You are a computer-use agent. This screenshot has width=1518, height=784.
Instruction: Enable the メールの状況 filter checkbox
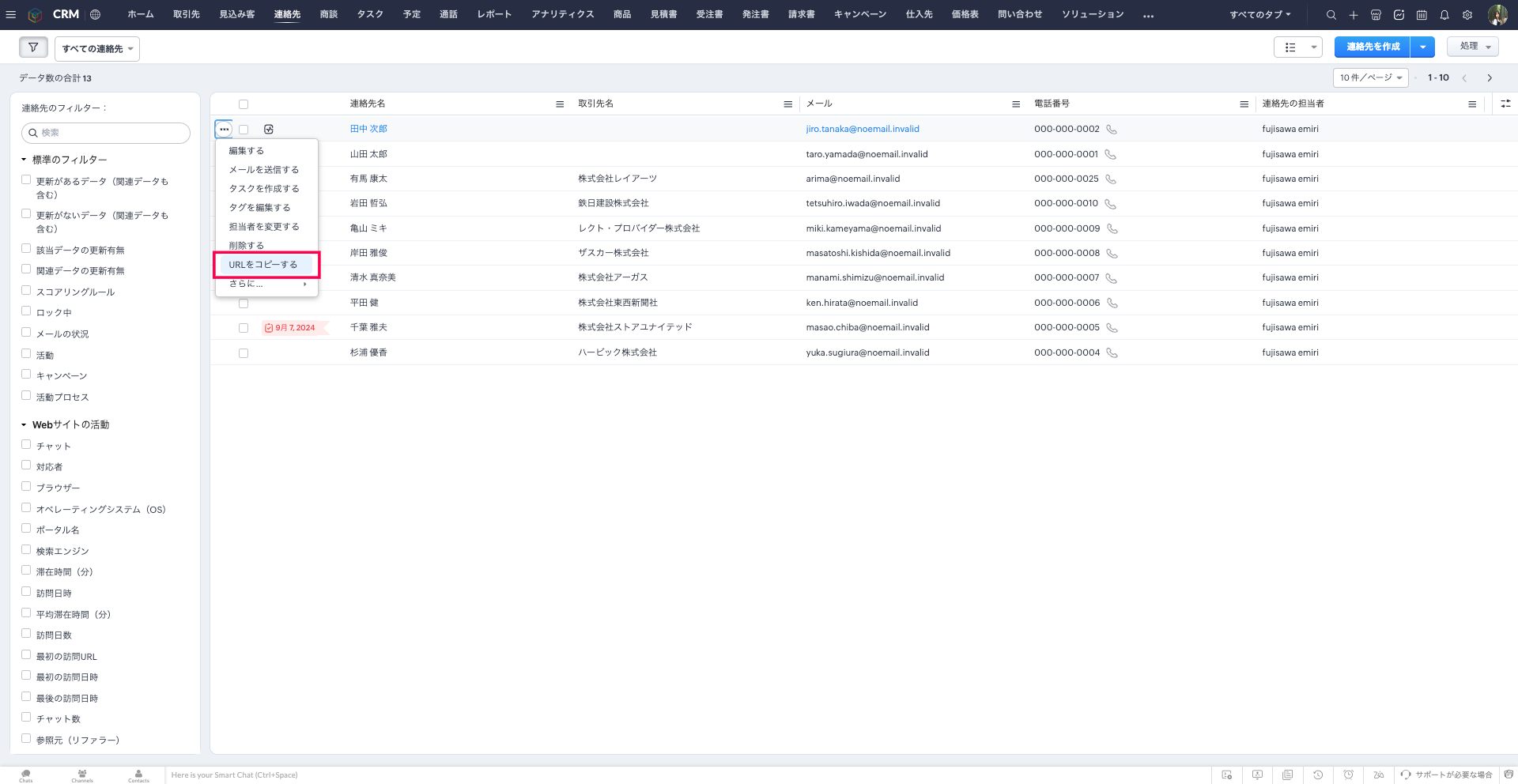pyautogui.click(x=26, y=333)
